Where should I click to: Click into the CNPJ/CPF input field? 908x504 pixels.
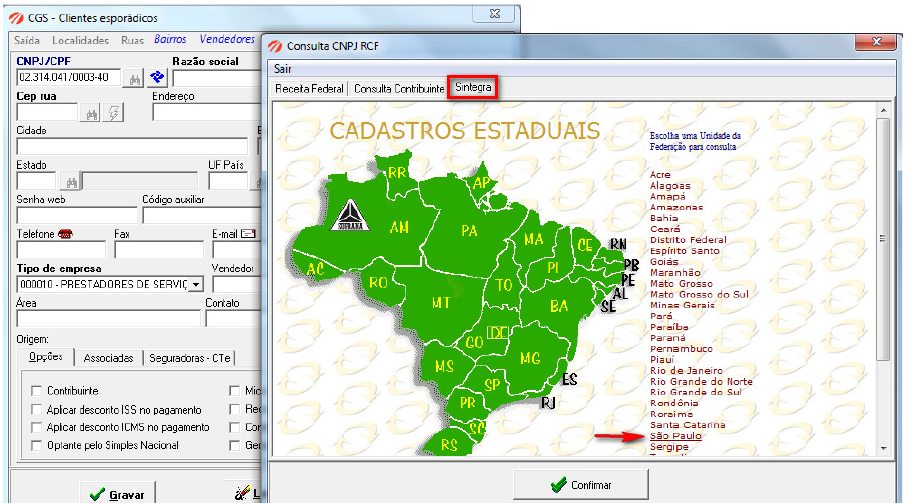click(68, 78)
